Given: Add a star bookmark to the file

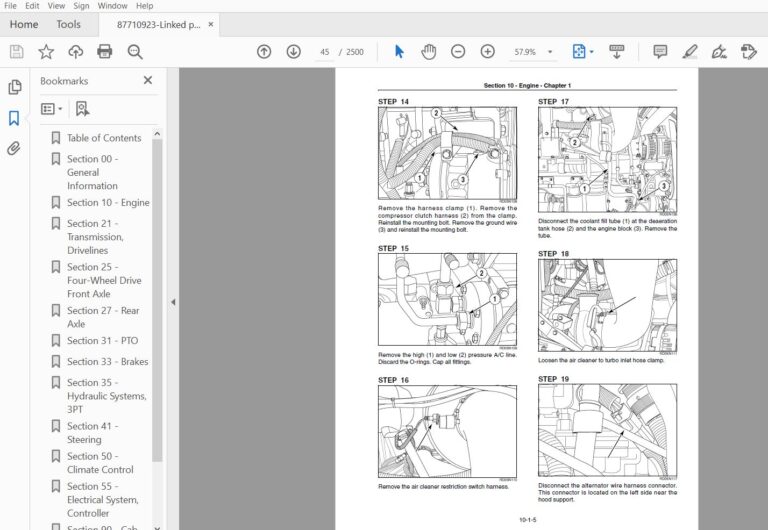Looking at the screenshot, I should [46, 51].
